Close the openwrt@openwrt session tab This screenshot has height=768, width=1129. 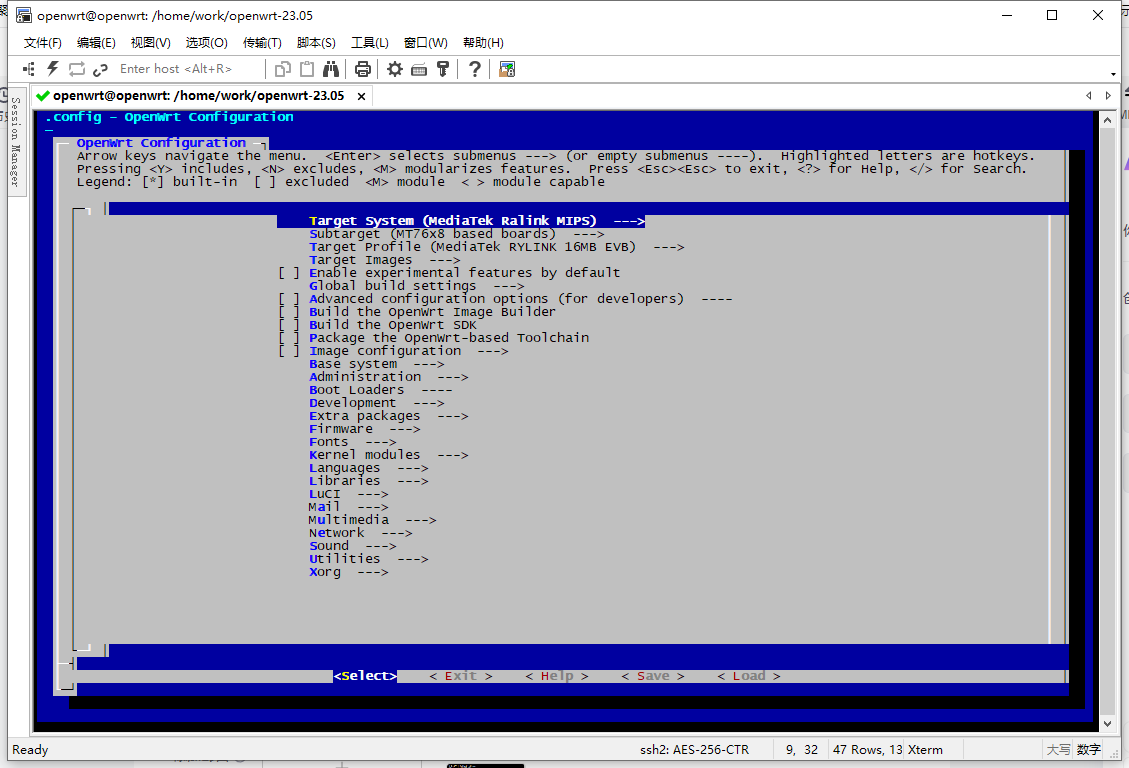click(361, 96)
